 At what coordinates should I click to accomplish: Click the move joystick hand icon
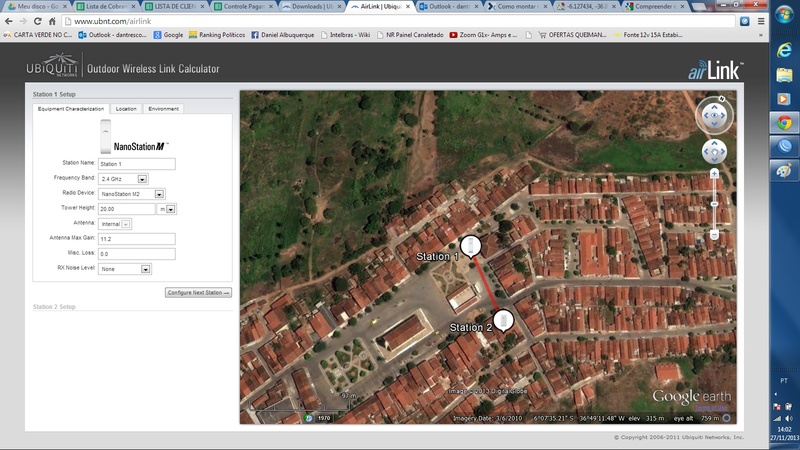tap(714, 152)
